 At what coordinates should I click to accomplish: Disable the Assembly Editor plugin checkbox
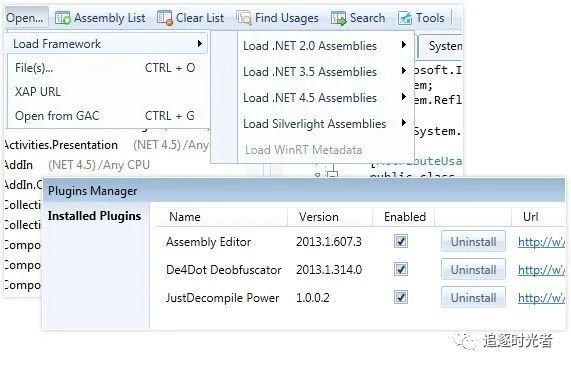coord(401,241)
